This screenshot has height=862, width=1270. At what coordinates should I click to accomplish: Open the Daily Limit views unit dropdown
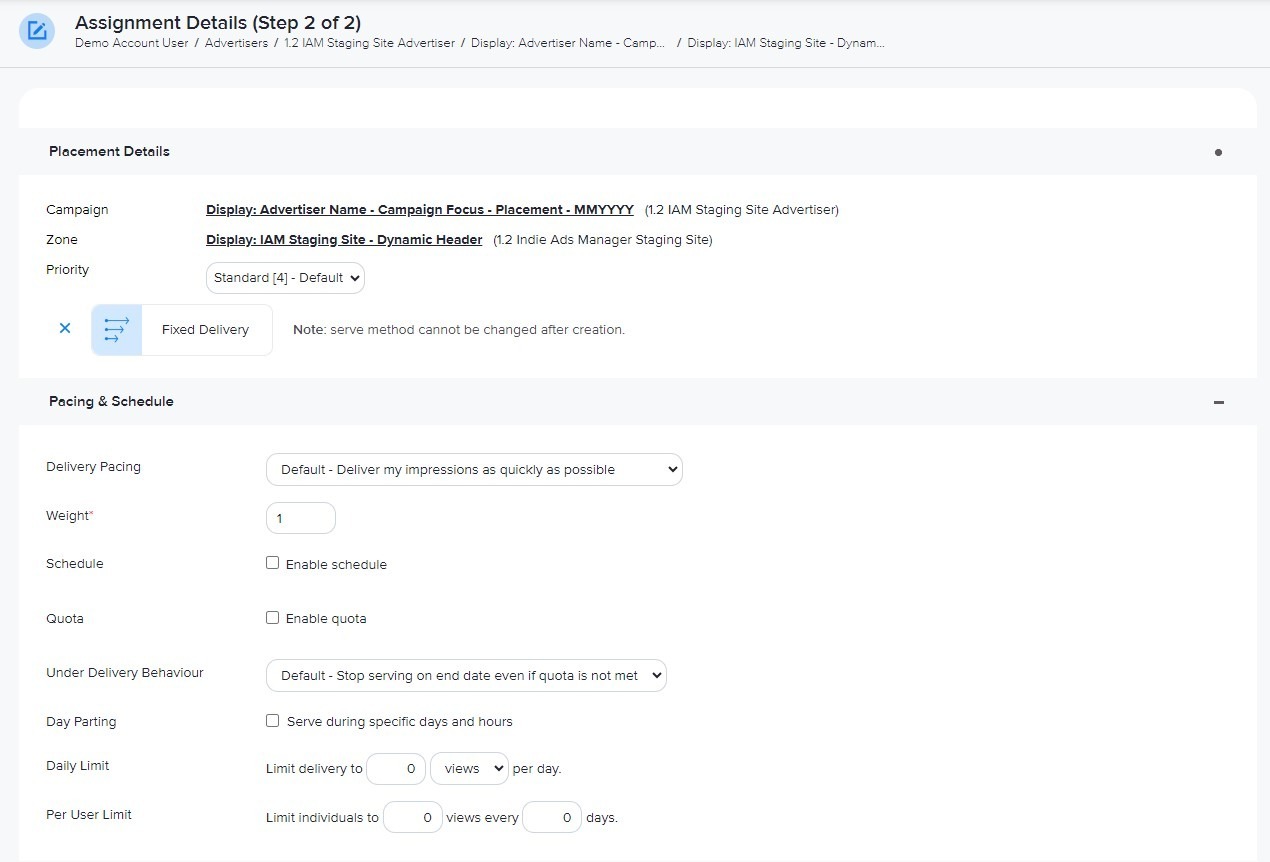tap(469, 769)
